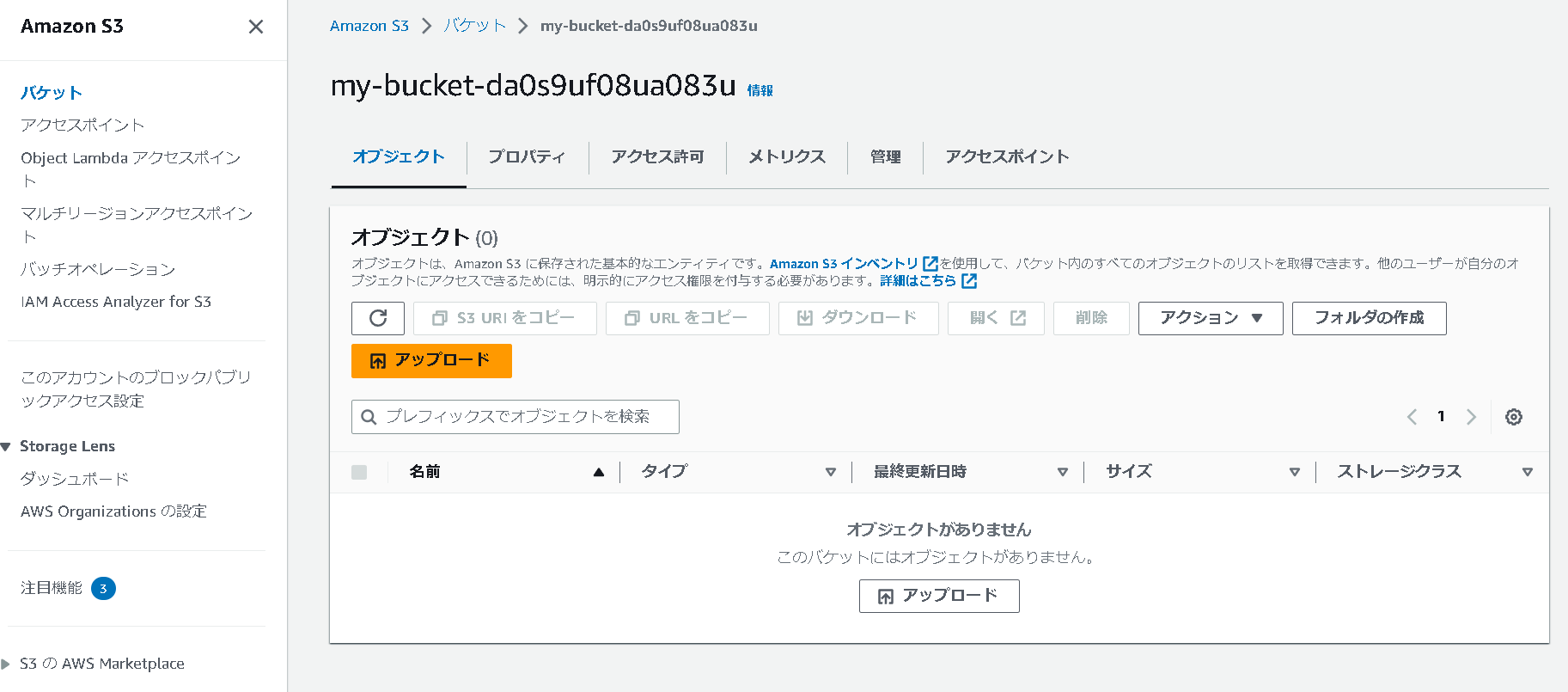Click the external link icon after 詳細はこちら
The width and height of the screenshot is (1568, 692).
click(x=969, y=281)
